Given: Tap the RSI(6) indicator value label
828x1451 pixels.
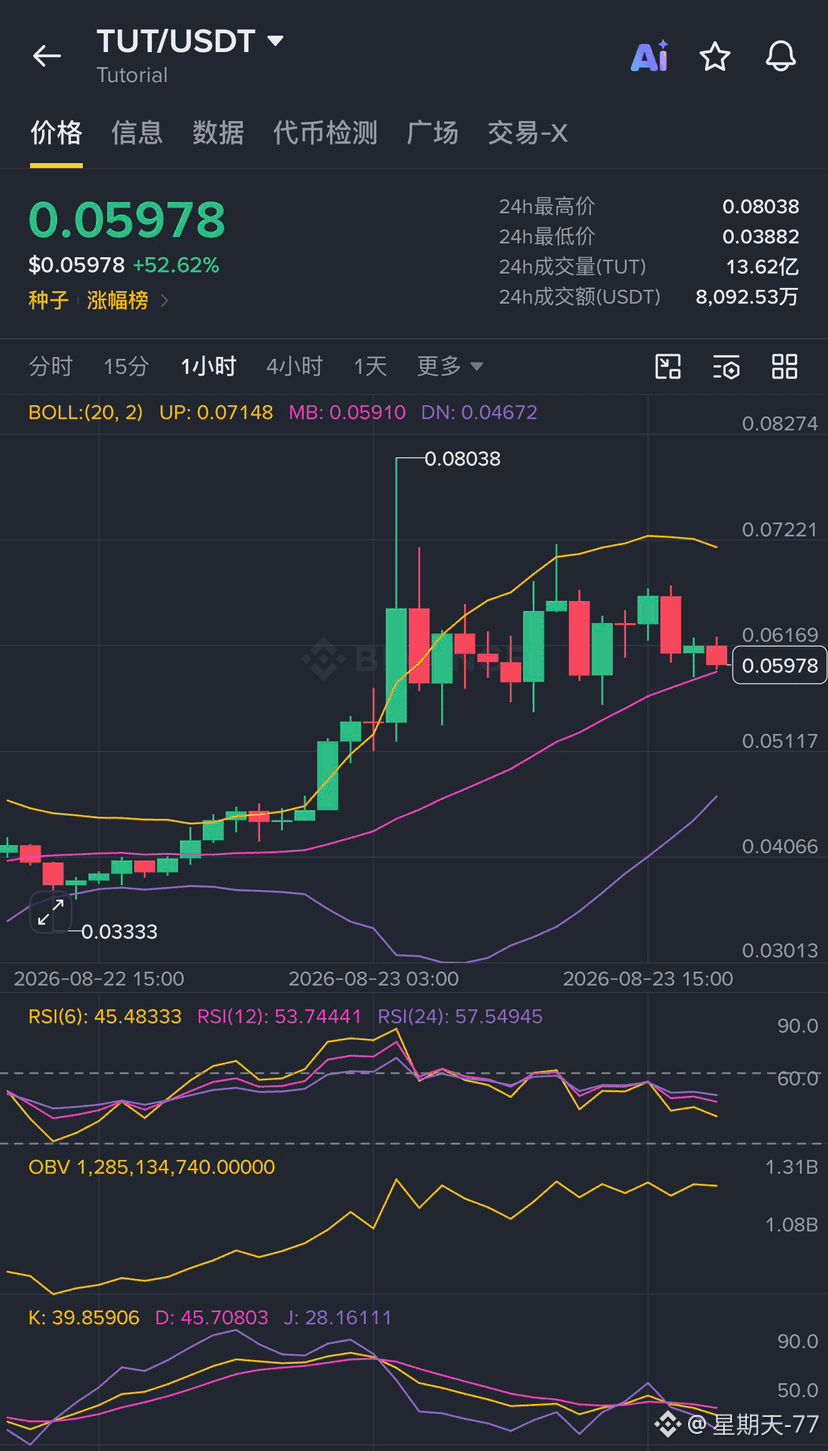Looking at the screenshot, I should [105, 1016].
